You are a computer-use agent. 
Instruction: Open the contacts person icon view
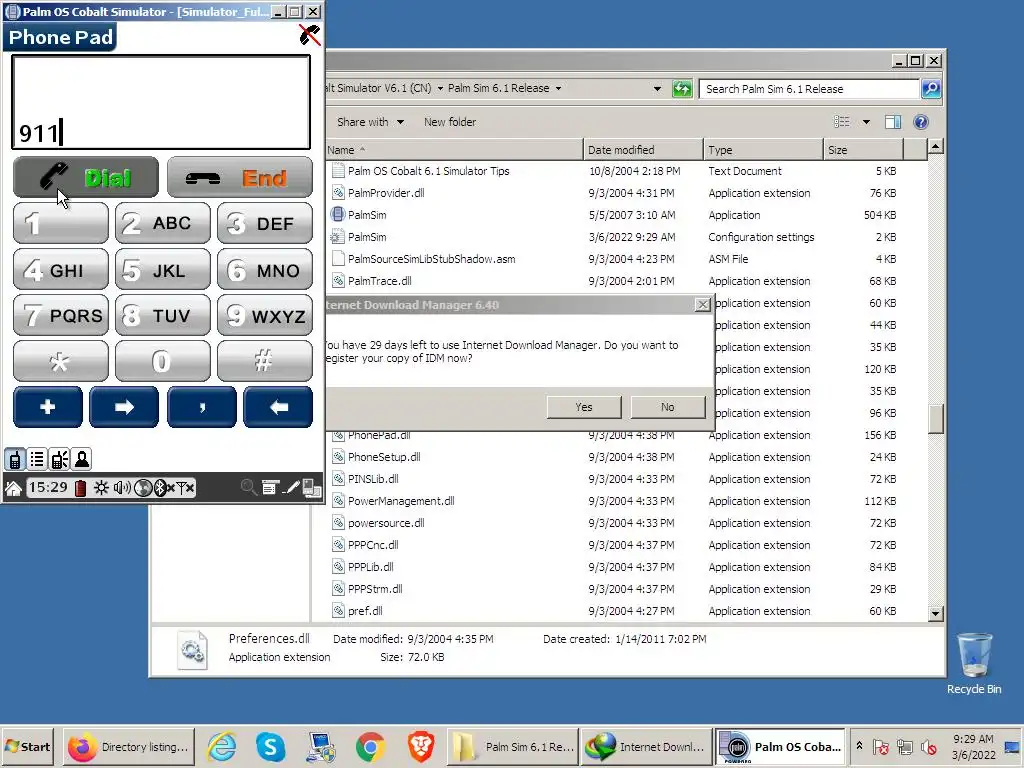coord(82,460)
